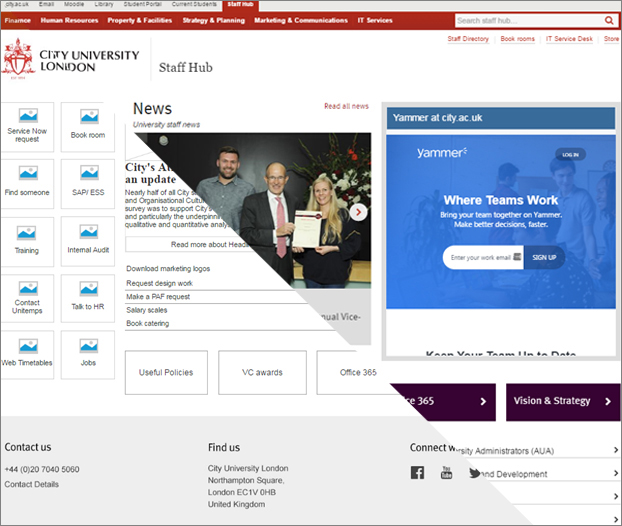Open the Staff Directory link
Image resolution: width=622 pixels, height=526 pixels.
468,39
